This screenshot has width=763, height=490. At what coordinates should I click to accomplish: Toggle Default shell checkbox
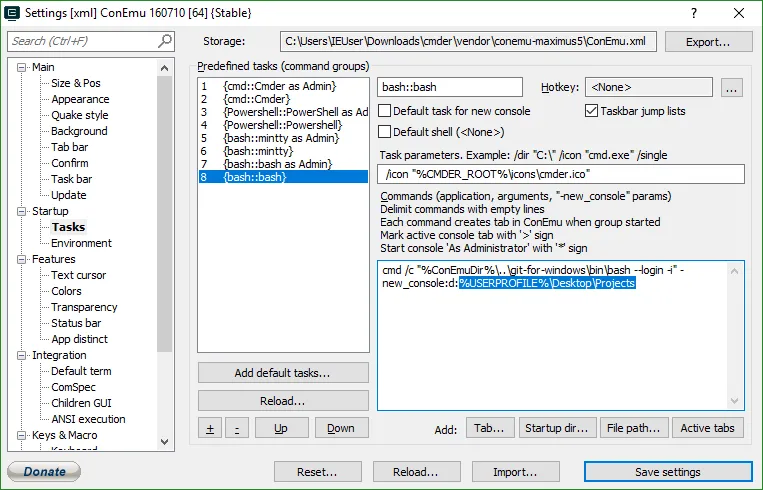coord(385,132)
